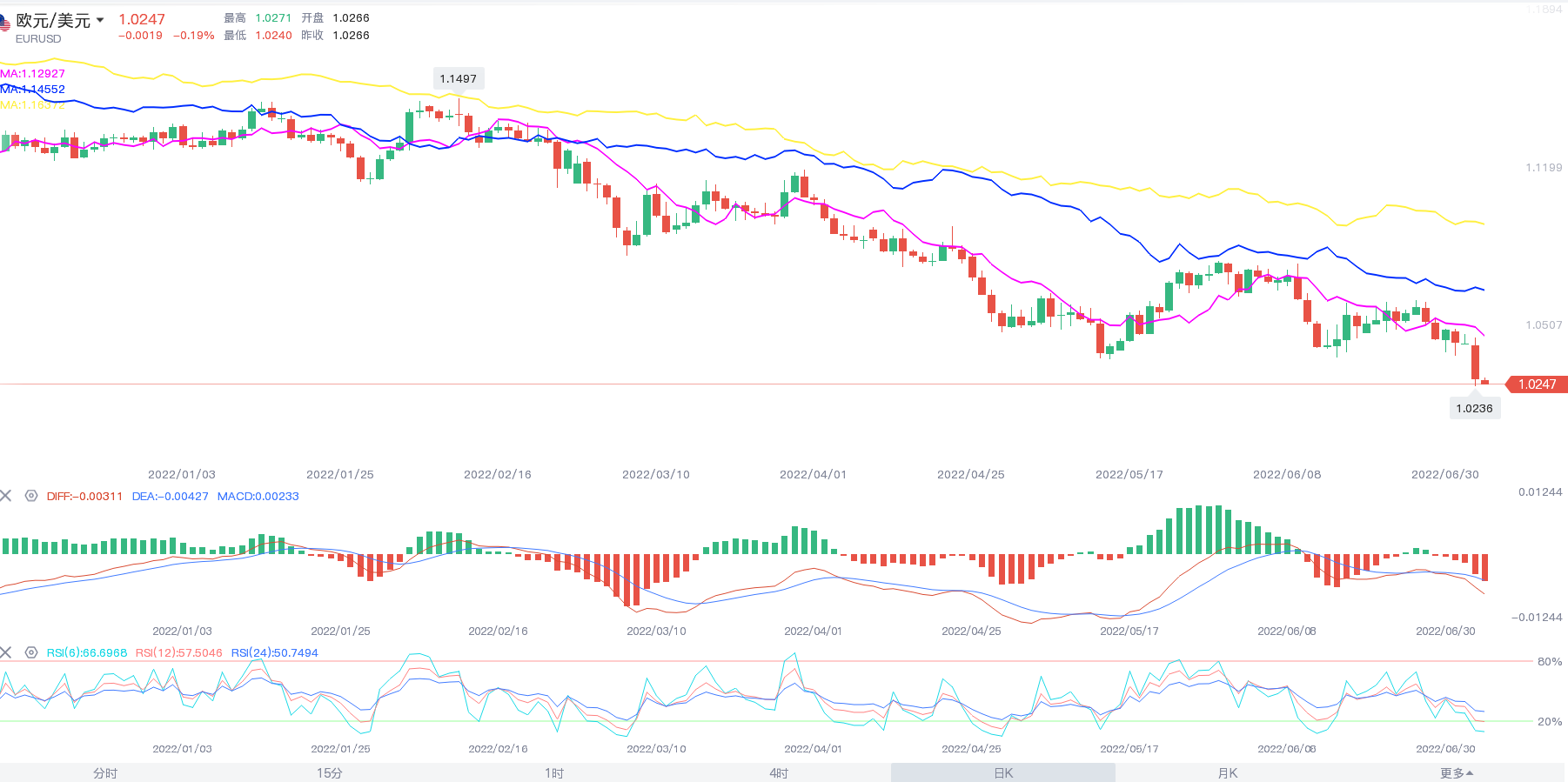The width and height of the screenshot is (1568, 782).
Task: Select the 日K daily candlestick tab
Action: 1003,773
